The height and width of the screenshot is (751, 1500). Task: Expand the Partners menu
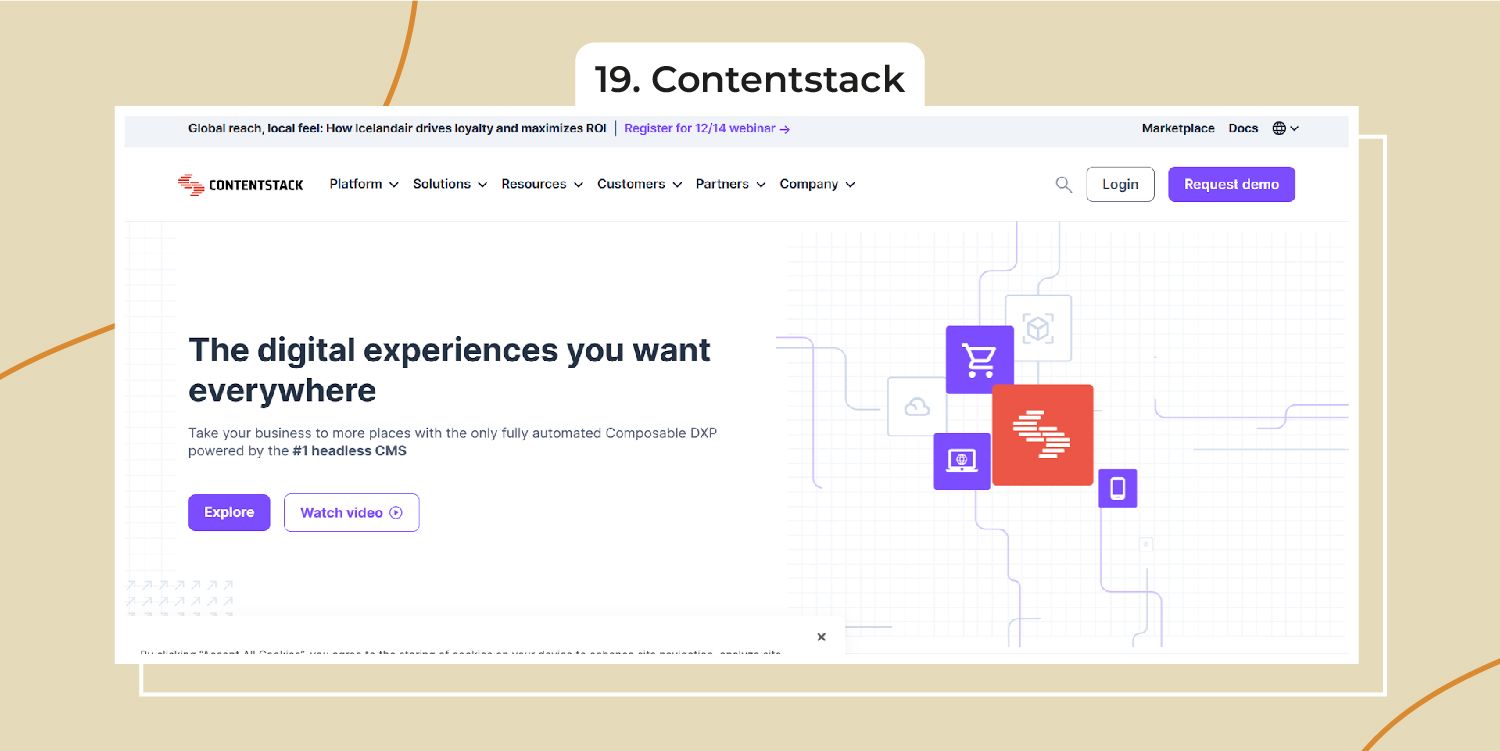(731, 184)
